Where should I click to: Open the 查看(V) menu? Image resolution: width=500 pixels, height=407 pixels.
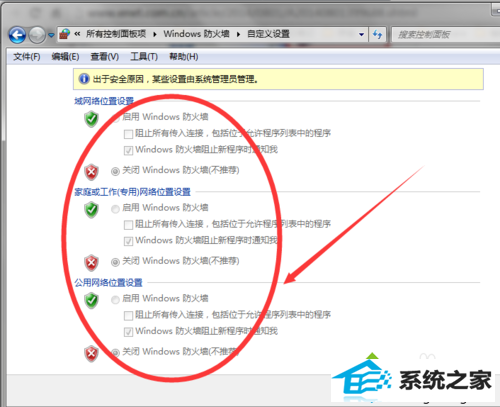(105, 57)
